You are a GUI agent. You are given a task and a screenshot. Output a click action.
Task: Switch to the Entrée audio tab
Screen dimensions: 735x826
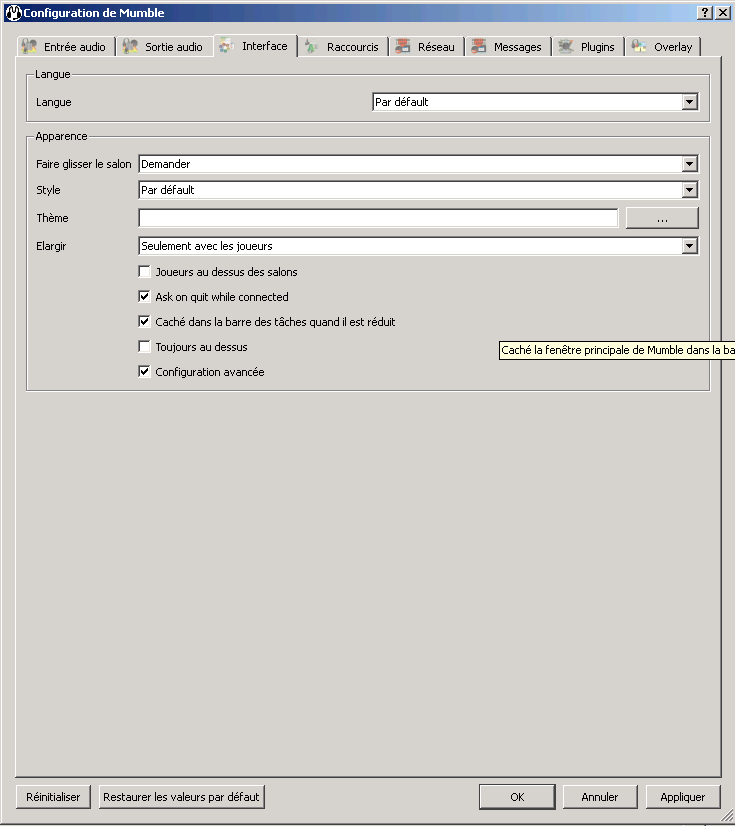click(65, 47)
